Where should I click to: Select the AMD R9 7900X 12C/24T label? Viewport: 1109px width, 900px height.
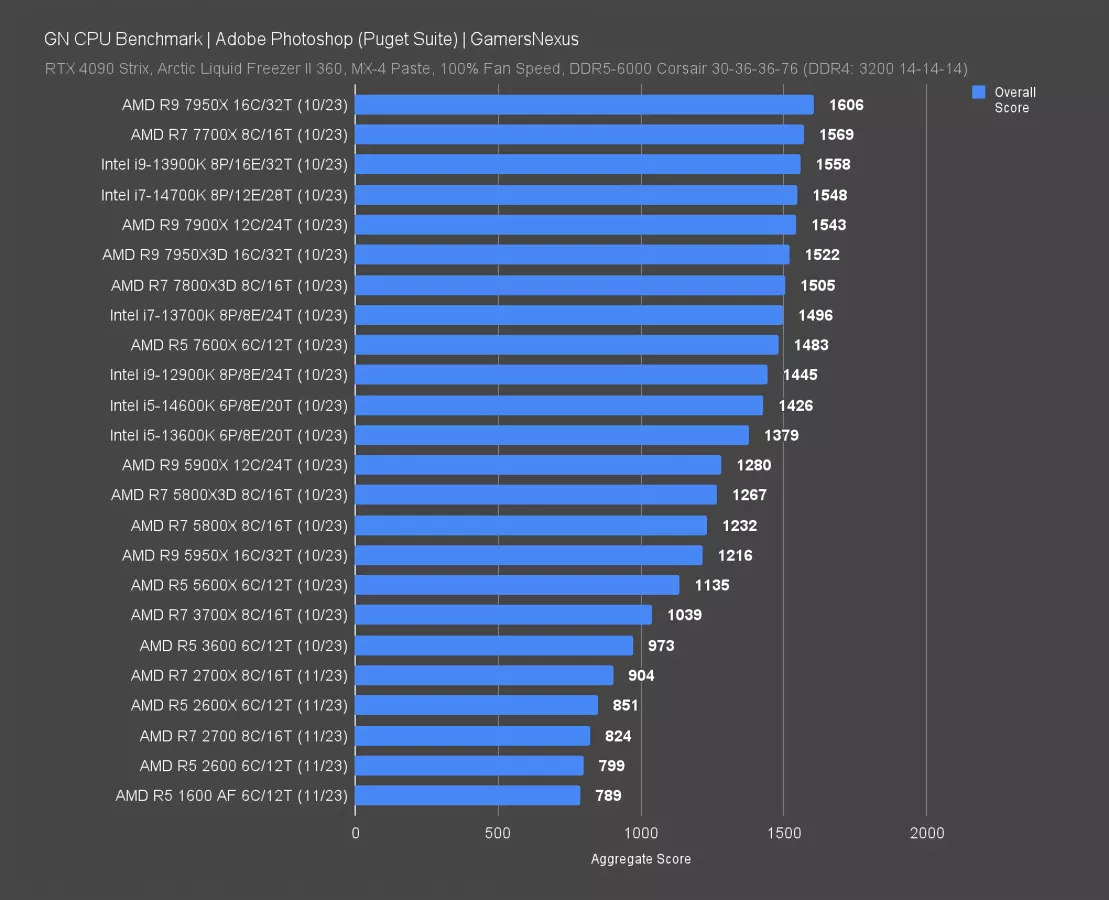[235, 225]
